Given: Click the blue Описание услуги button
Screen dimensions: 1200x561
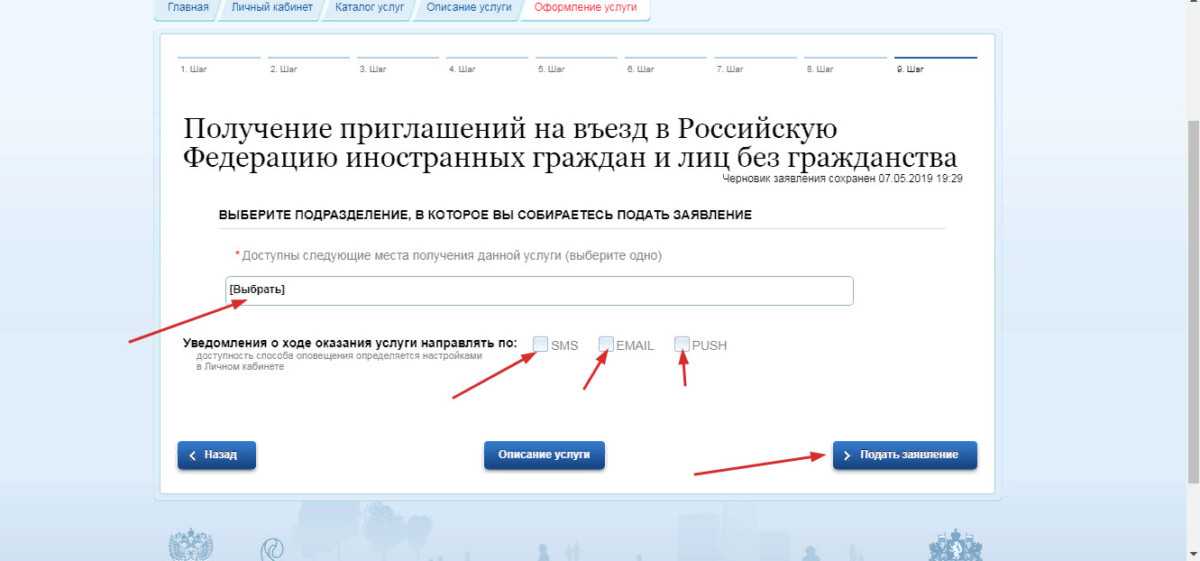Looking at the screenshot, I should [x=544, y=455].
